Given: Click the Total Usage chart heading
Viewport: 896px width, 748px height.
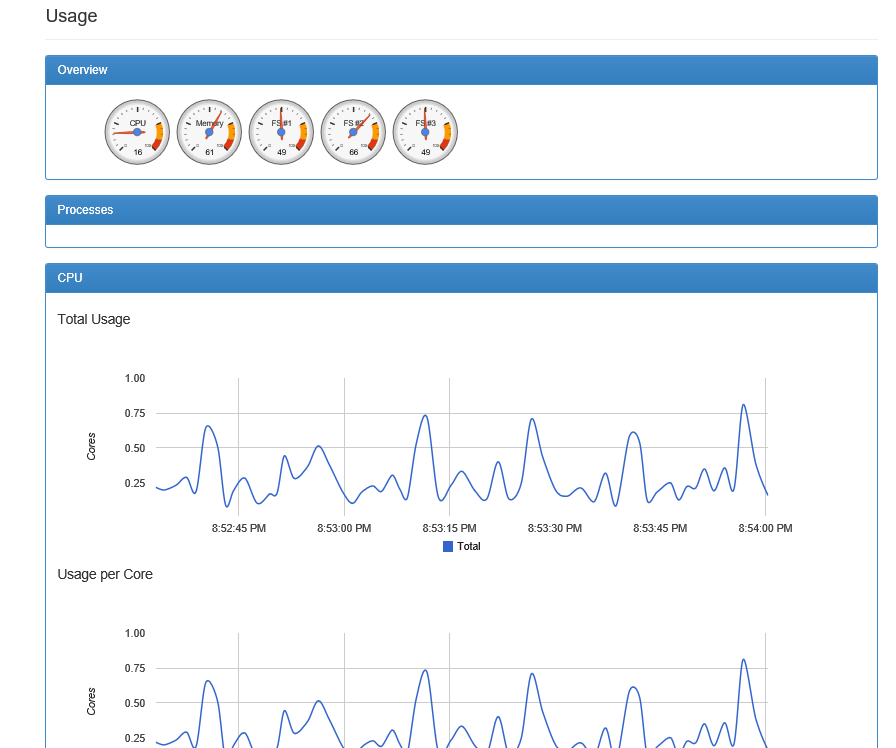Looking at the screenshot, I should pyautogui.click(x=94, y=319).
